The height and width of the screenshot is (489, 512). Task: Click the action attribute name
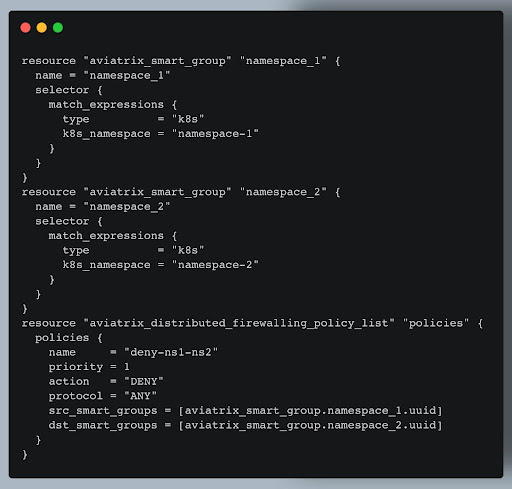tap(69, 381)
